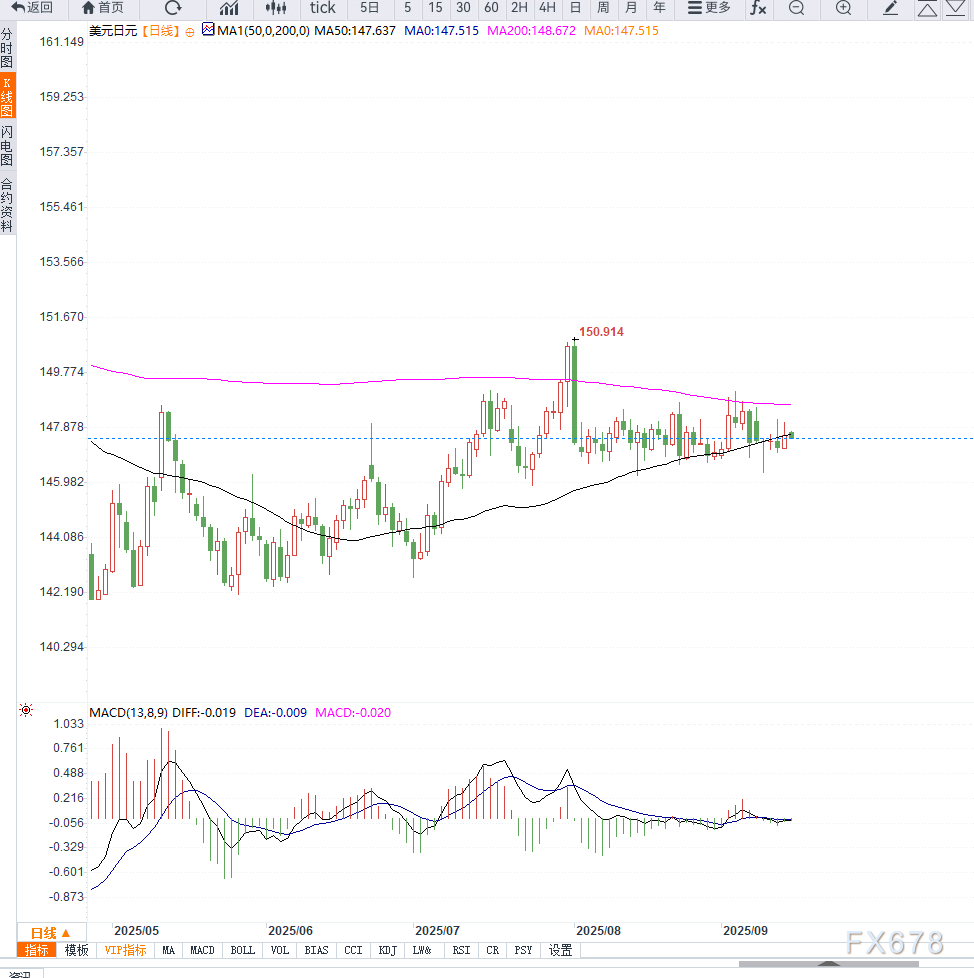Zoom in the chart with plus magnifier
Viewport: 974px width, 978px height.
pyautogui.click(x=843, y=8)
